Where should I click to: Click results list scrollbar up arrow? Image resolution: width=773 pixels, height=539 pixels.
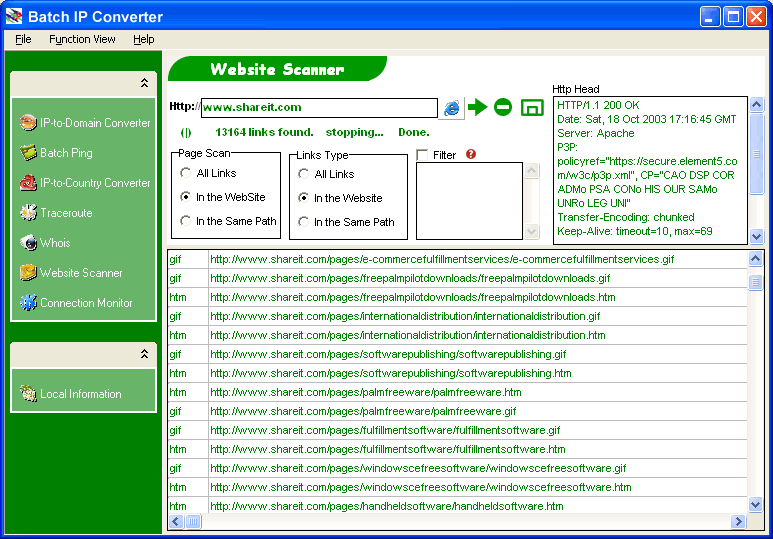point(755,258)
